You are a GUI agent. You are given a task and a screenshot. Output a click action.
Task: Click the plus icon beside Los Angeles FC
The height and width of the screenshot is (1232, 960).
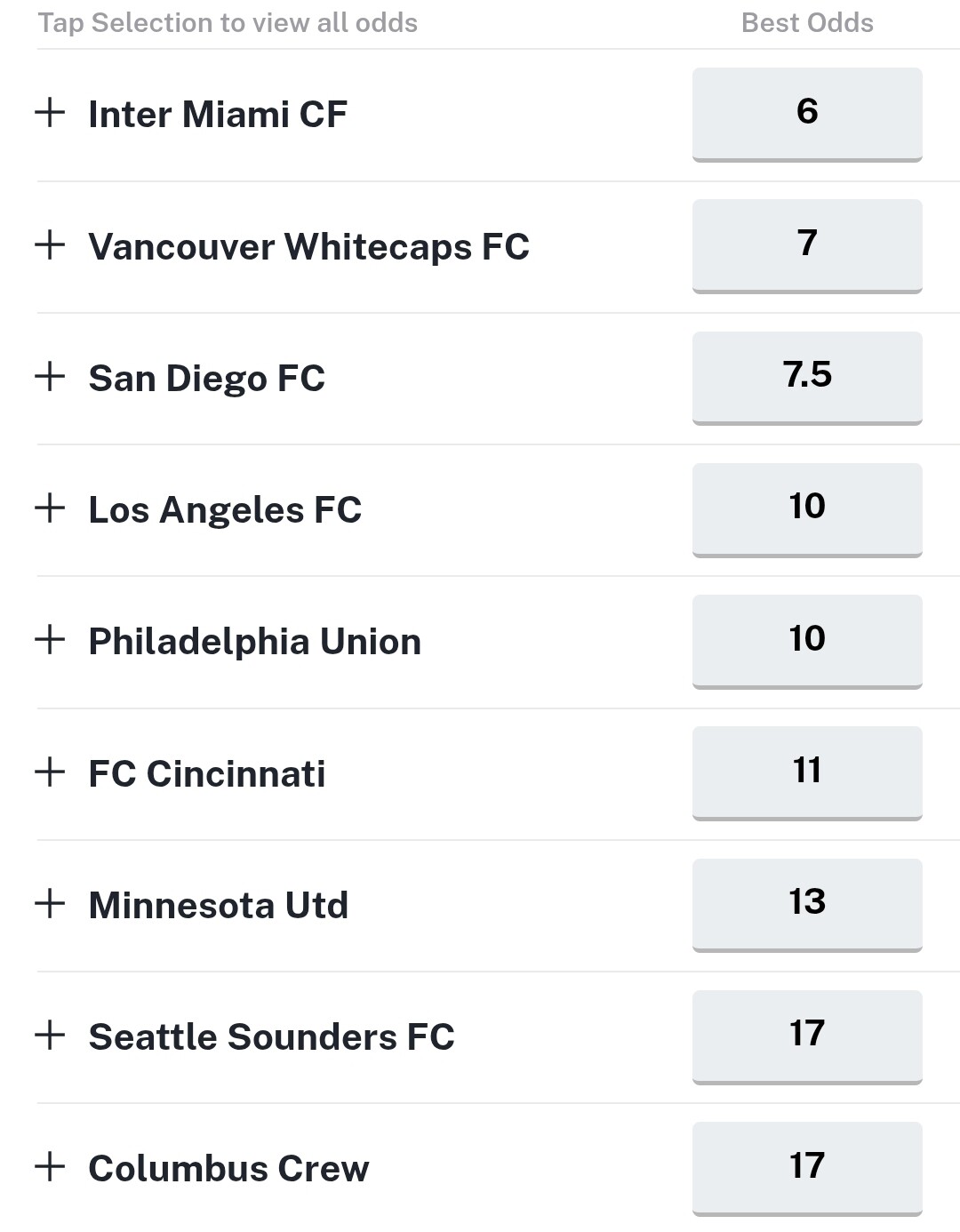(50, 508)
